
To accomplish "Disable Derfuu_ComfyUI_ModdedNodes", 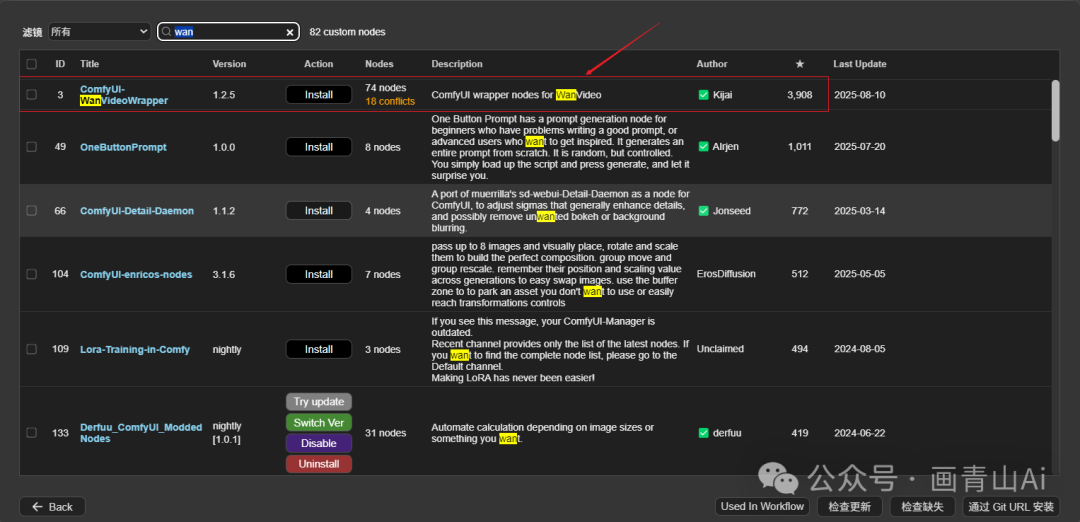I will tap(319, 443).
